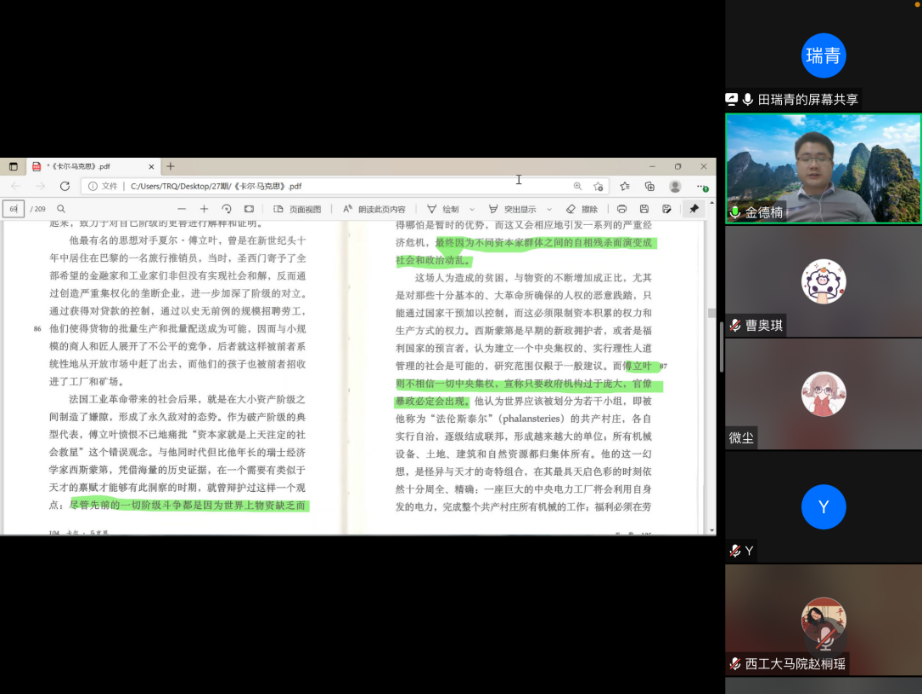This screenshot has width=922, height=694.
Task: Rotate the PDF page
Action: coord(227,209)
